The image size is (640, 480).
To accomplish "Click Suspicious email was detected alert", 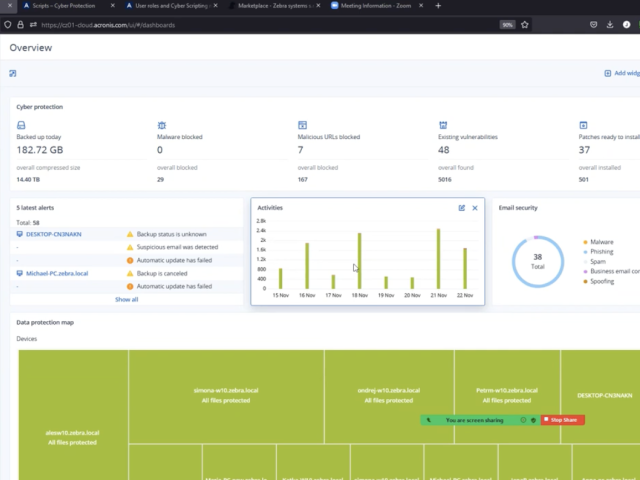I will (x=177, y=247).
